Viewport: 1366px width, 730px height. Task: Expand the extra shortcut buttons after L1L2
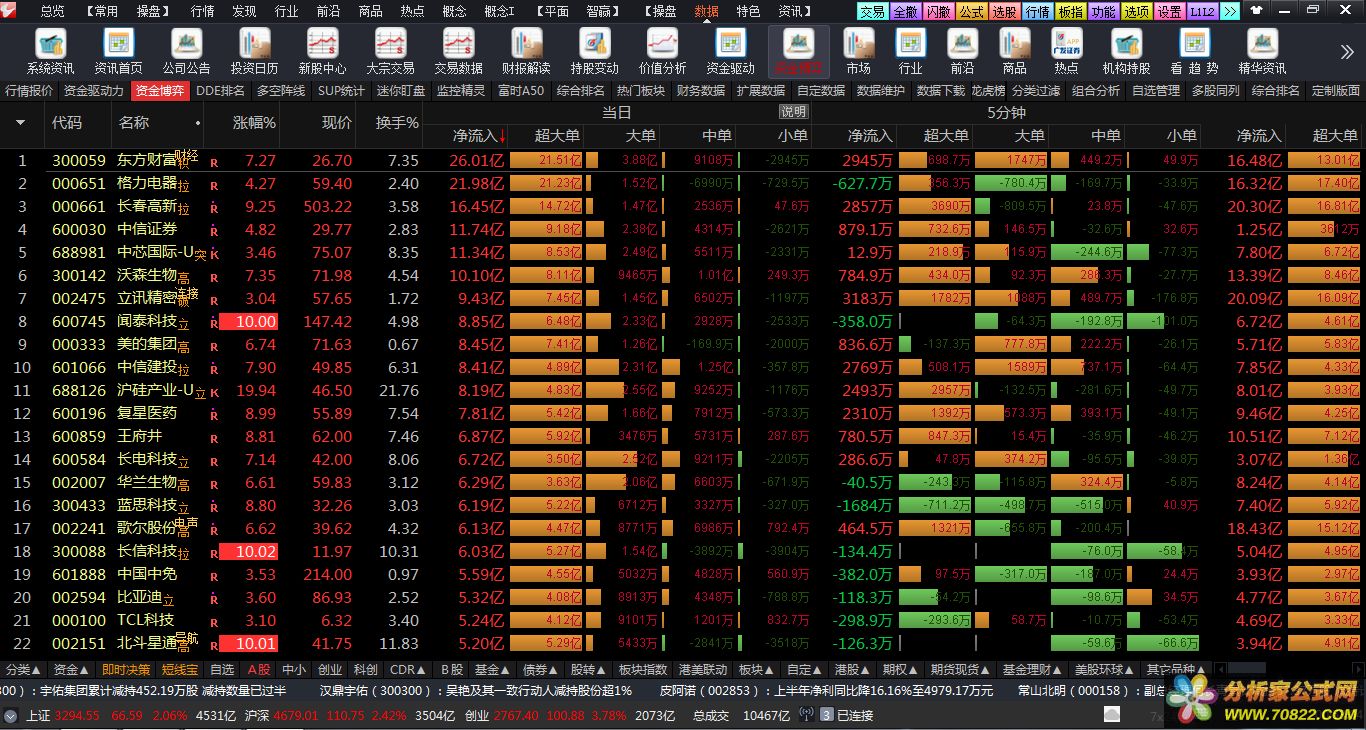pyautogui.click(x=1230, y=11)
